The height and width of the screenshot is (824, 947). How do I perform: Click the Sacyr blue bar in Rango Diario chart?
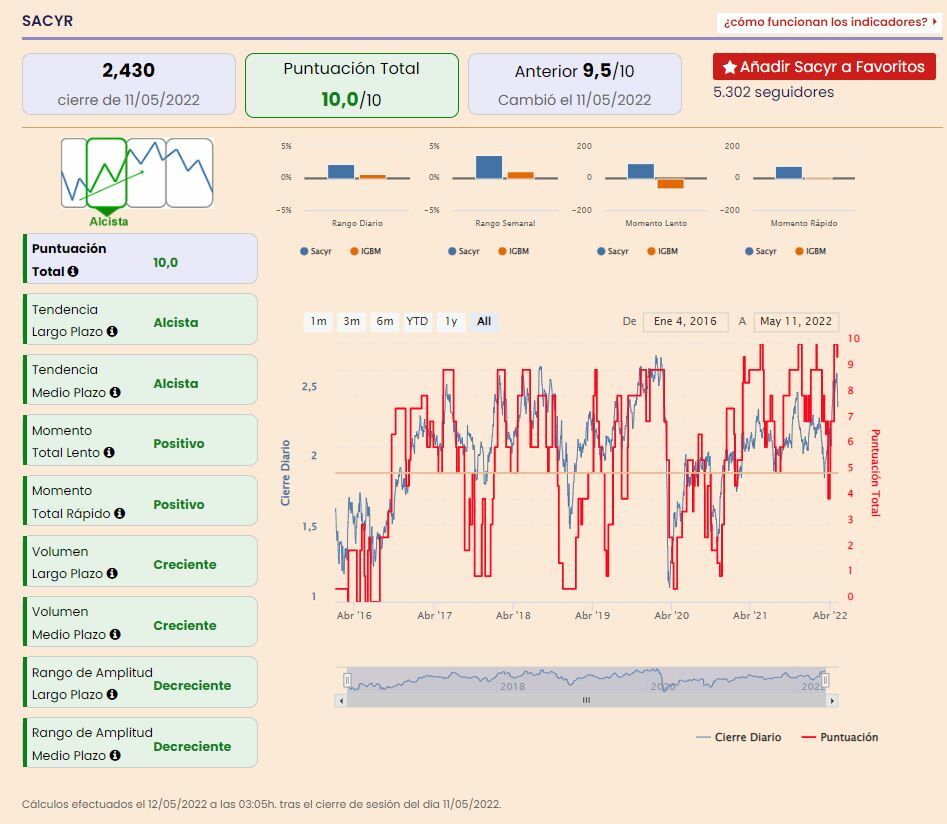pos(341,172)
